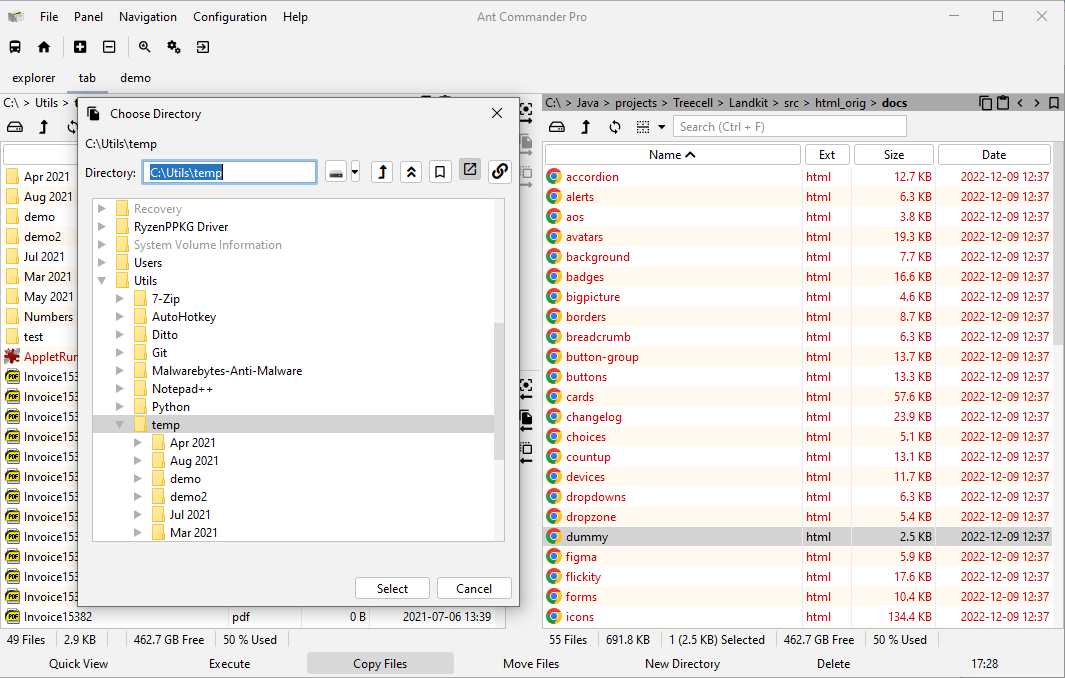The image size is (1065, 678).
Task: Open the Configuration menu
Action: [x=230, y=17]
